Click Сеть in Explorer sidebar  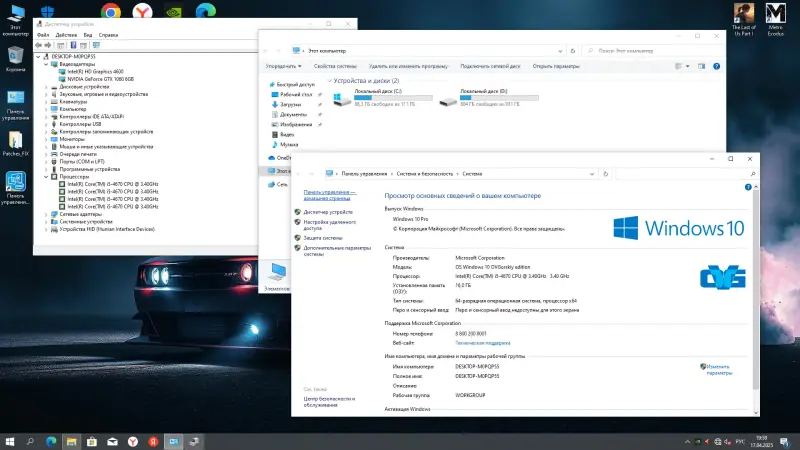282,185
